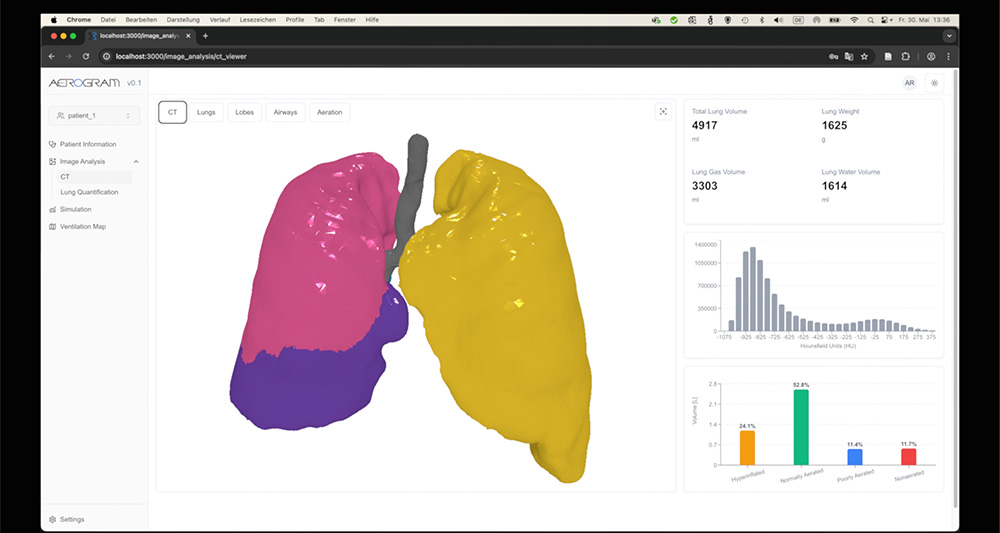Click the Image Analysis icon
The image size is (1000, 533).
point(53,162)
